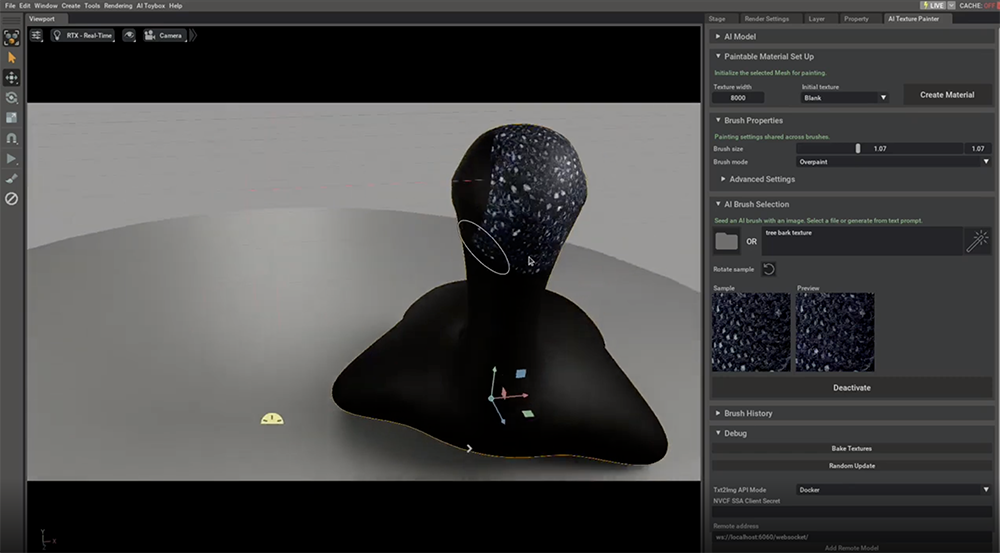
Task: Open the folder icon to browse image
Action: pyautogui.click(x=726, y=241)
